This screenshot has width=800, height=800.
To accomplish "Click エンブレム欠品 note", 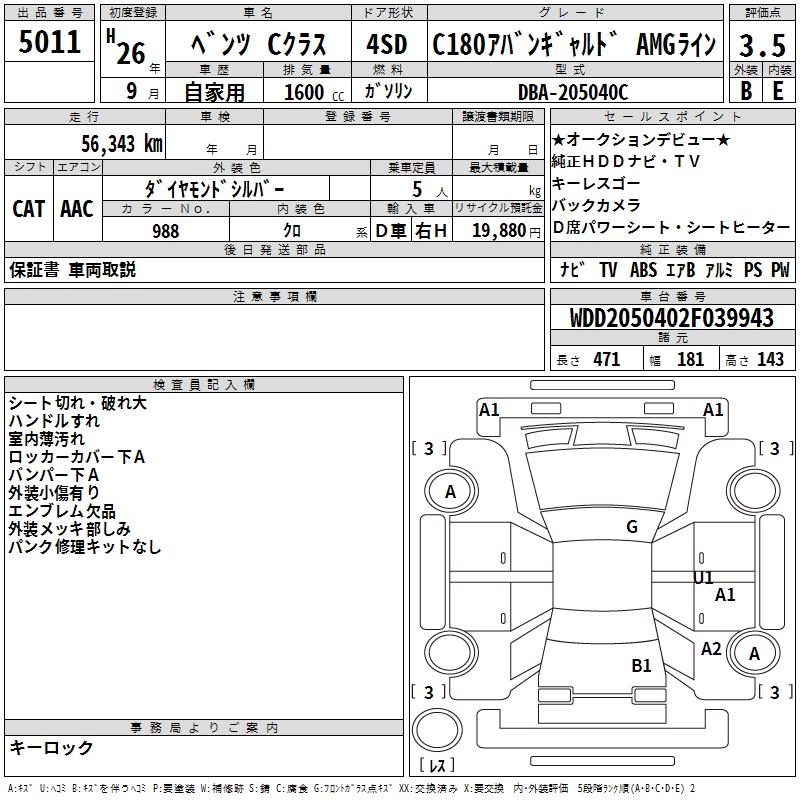I will [x=62, y=511].
